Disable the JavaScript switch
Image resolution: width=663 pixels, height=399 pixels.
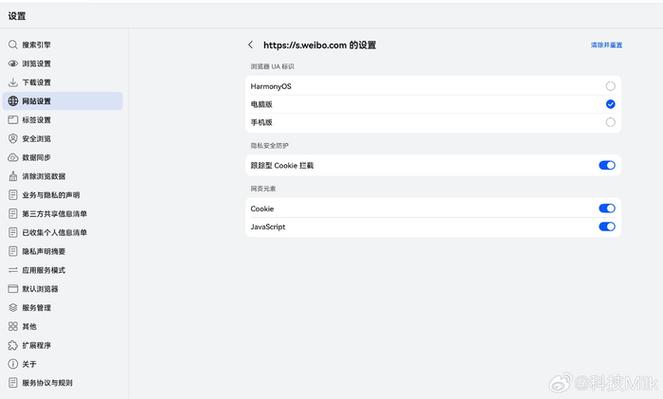[x=607, y=227]
